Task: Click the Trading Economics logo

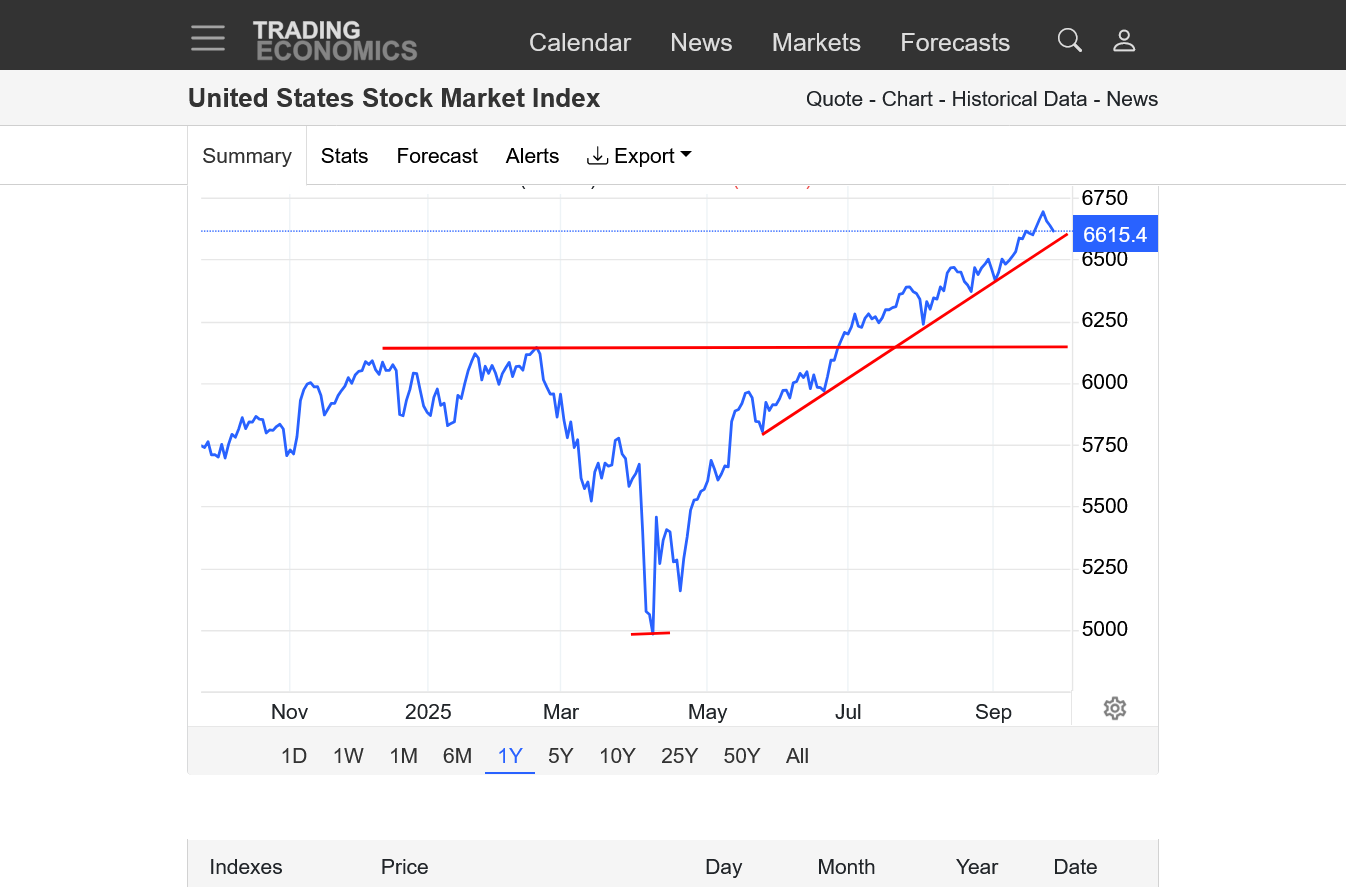Action: click(x=334, y=40)
